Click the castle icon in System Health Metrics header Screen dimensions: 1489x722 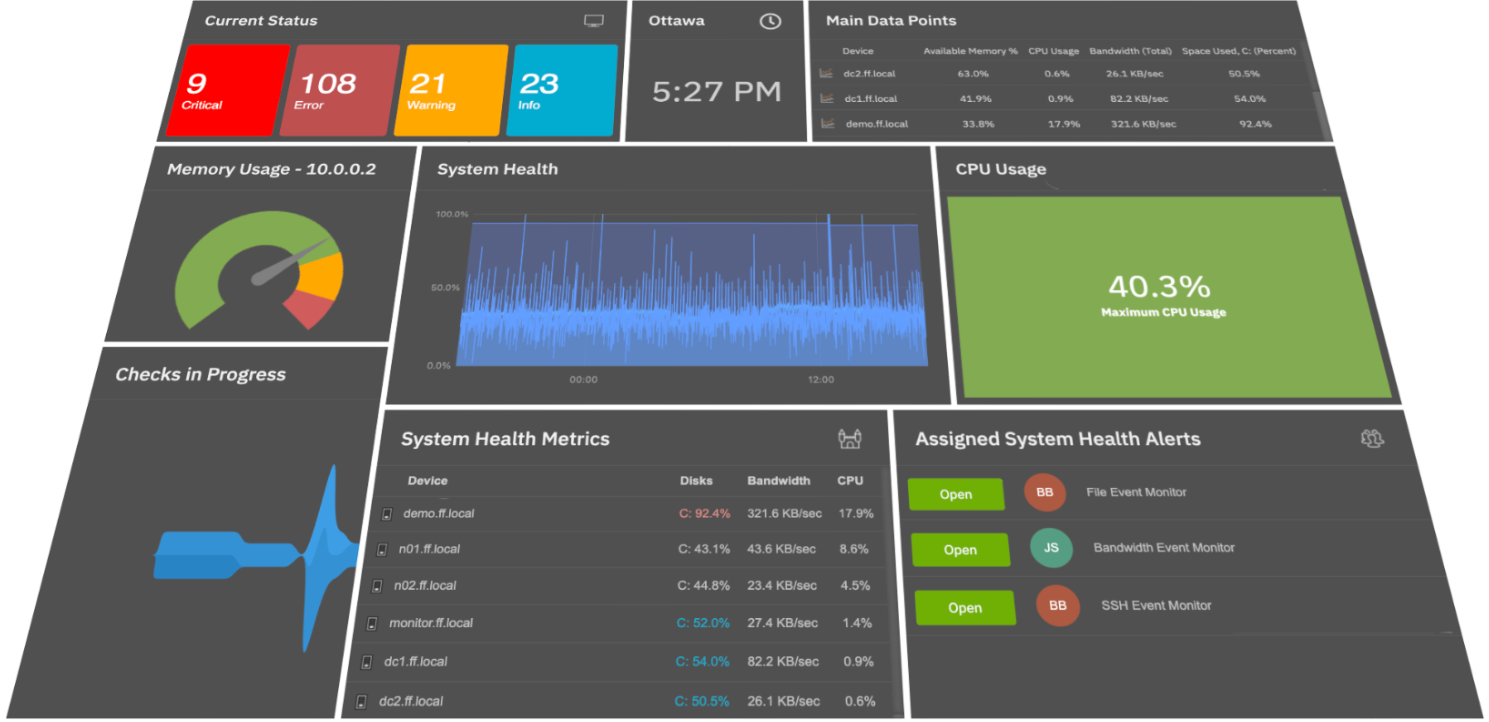[x=849, y=438]
